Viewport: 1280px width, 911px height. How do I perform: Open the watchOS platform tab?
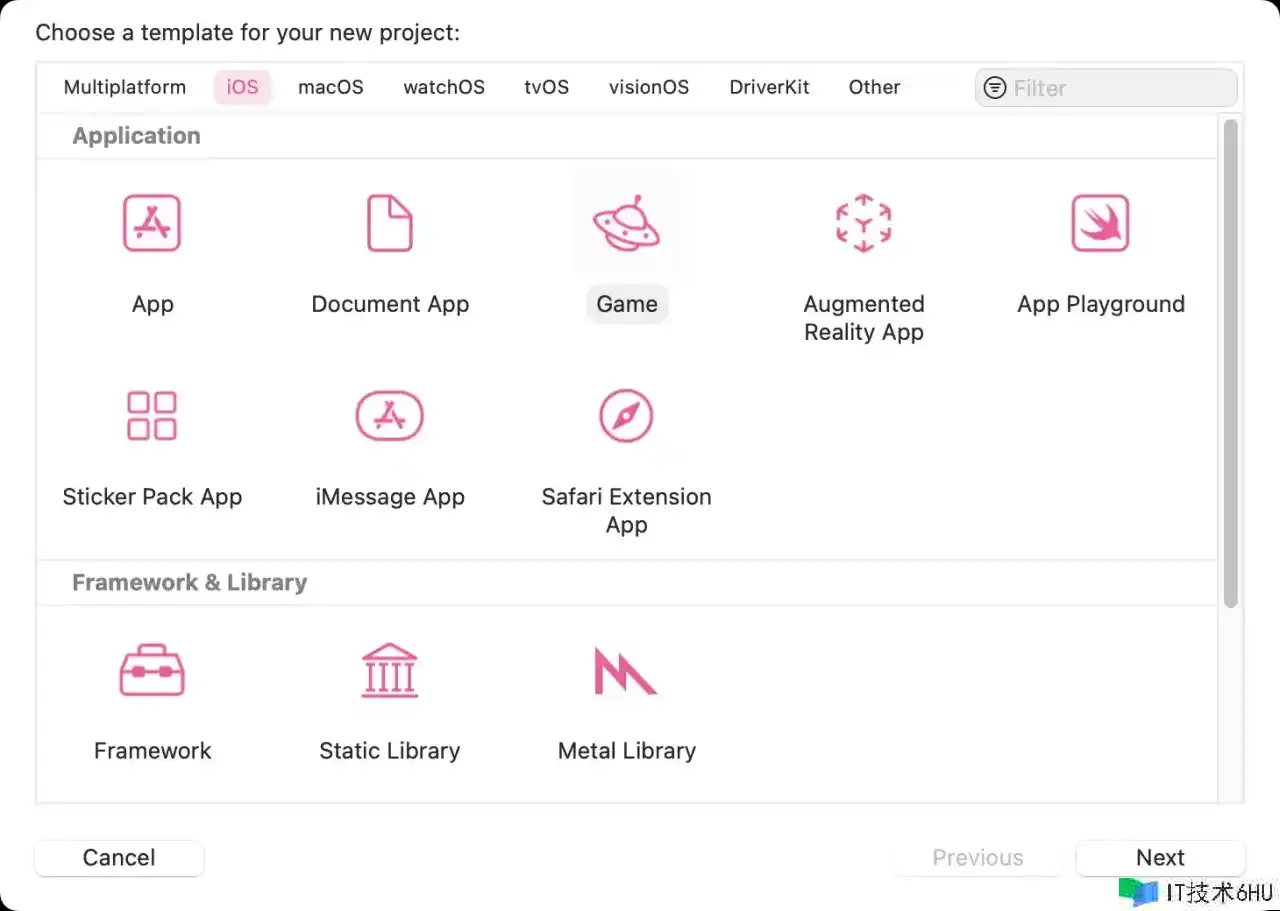(x=444, y=87)
